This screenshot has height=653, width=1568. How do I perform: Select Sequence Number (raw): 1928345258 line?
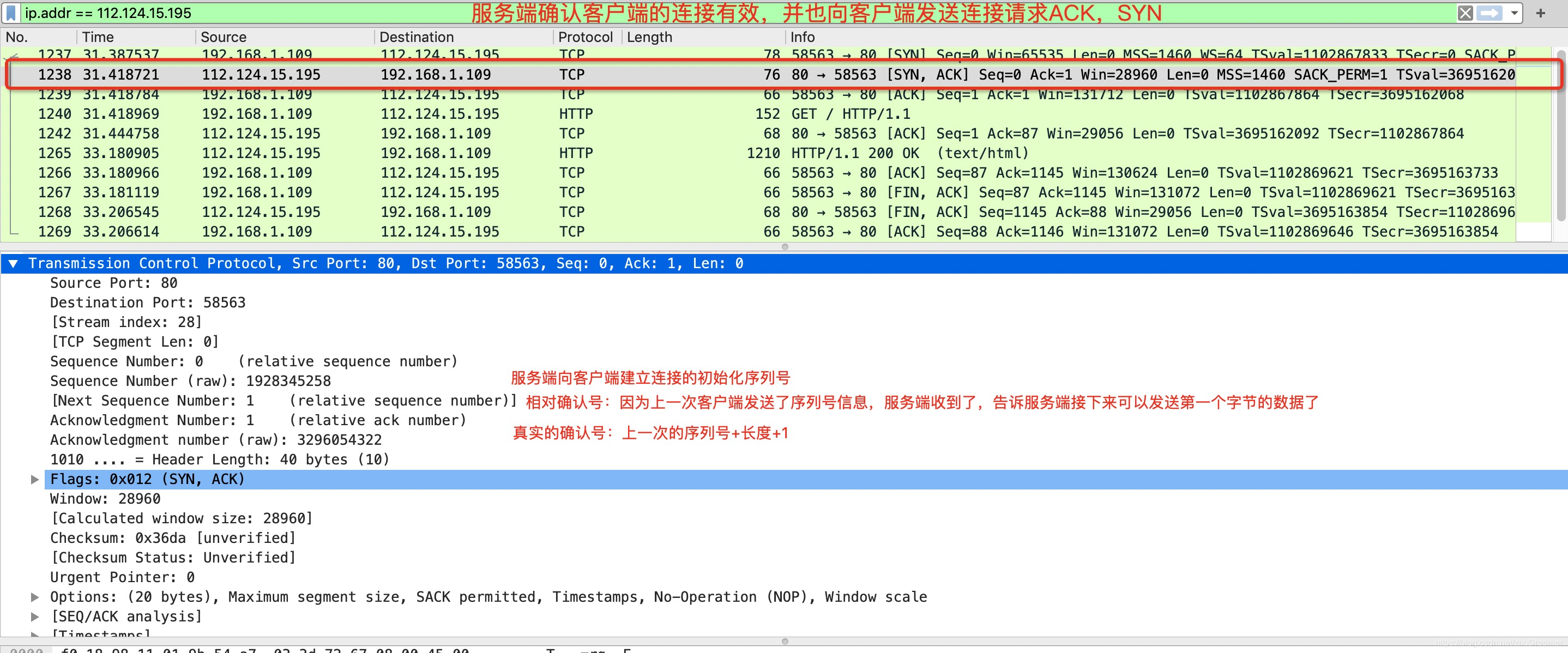pyautogui.click(x=190, y=381)
